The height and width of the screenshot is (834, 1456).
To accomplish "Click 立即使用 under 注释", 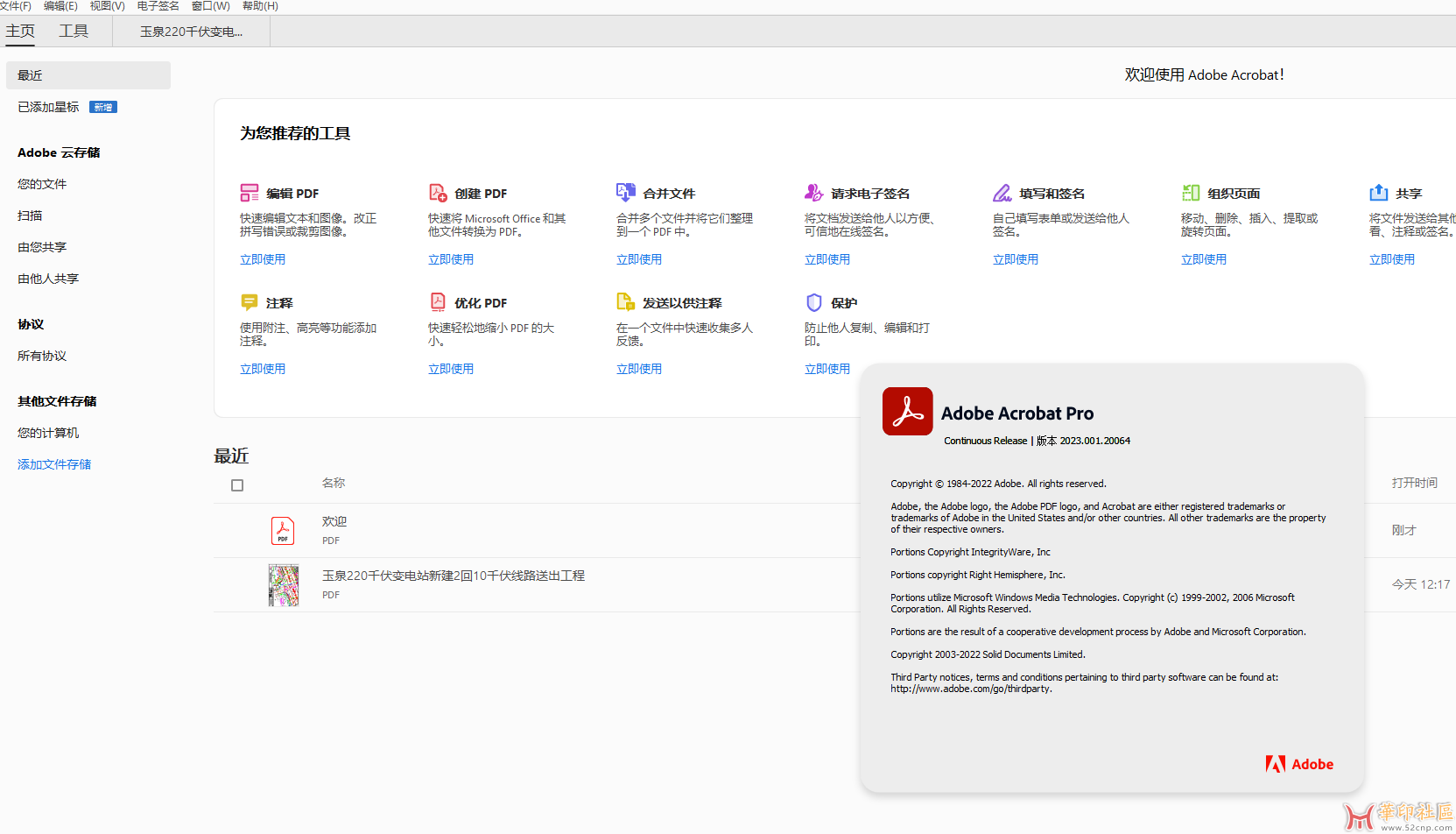I will 263,369.
